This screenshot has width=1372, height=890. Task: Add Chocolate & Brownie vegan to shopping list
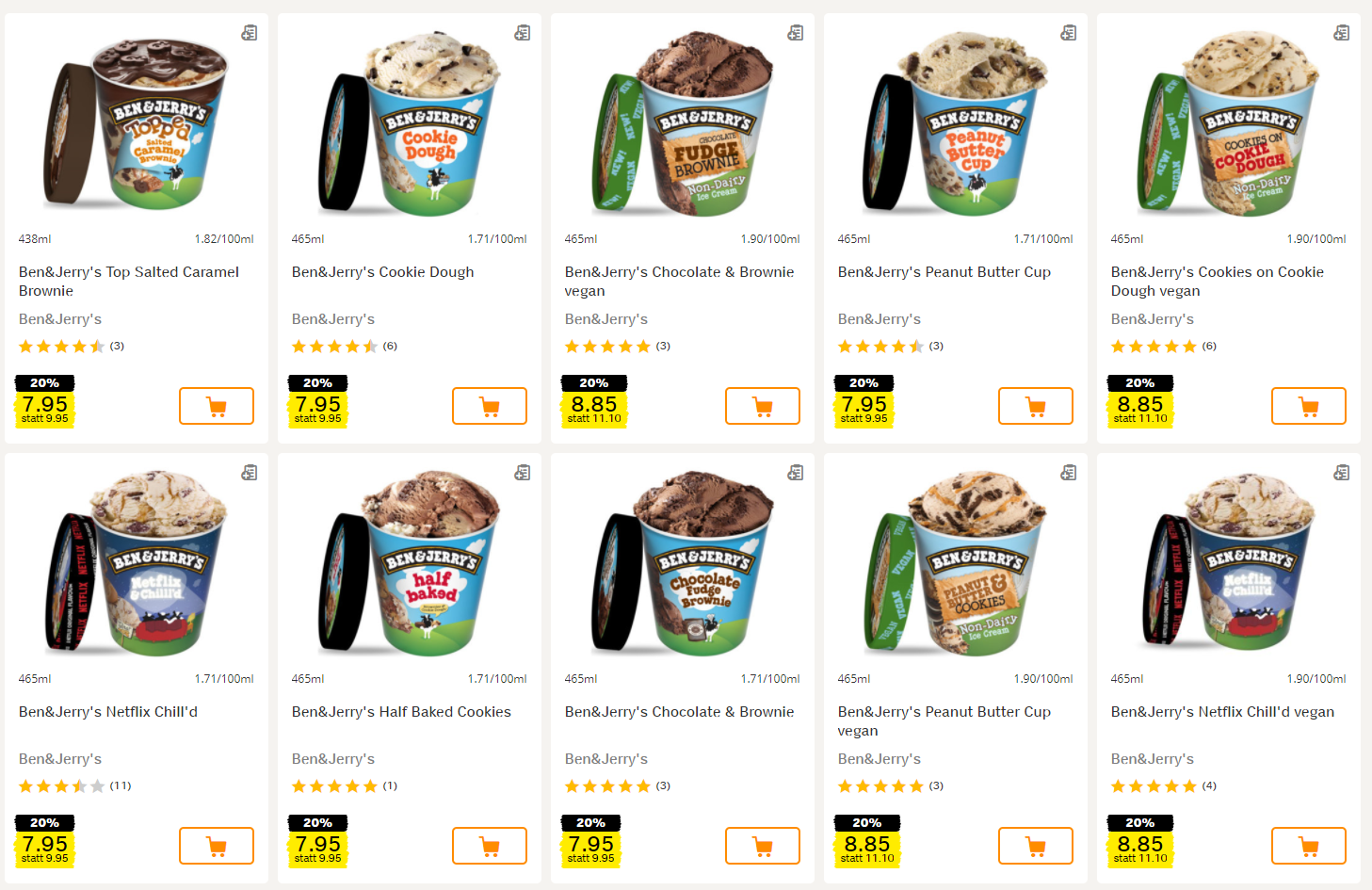click(795, 33)
